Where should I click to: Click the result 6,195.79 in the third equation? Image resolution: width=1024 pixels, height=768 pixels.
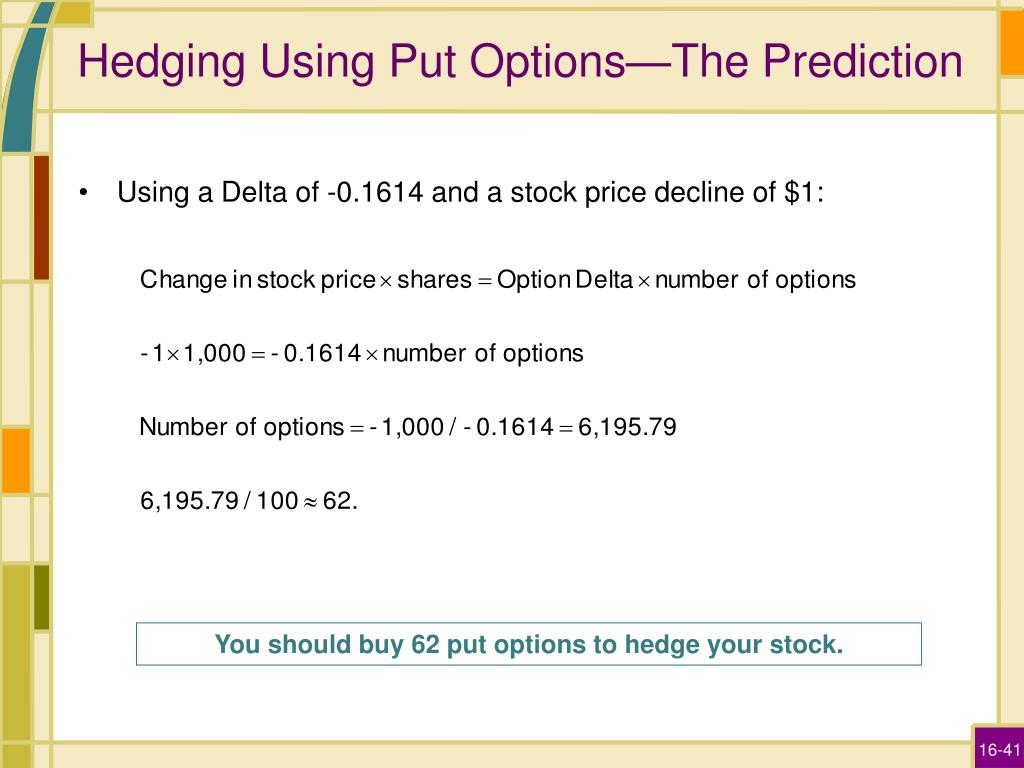coord(627,427)
